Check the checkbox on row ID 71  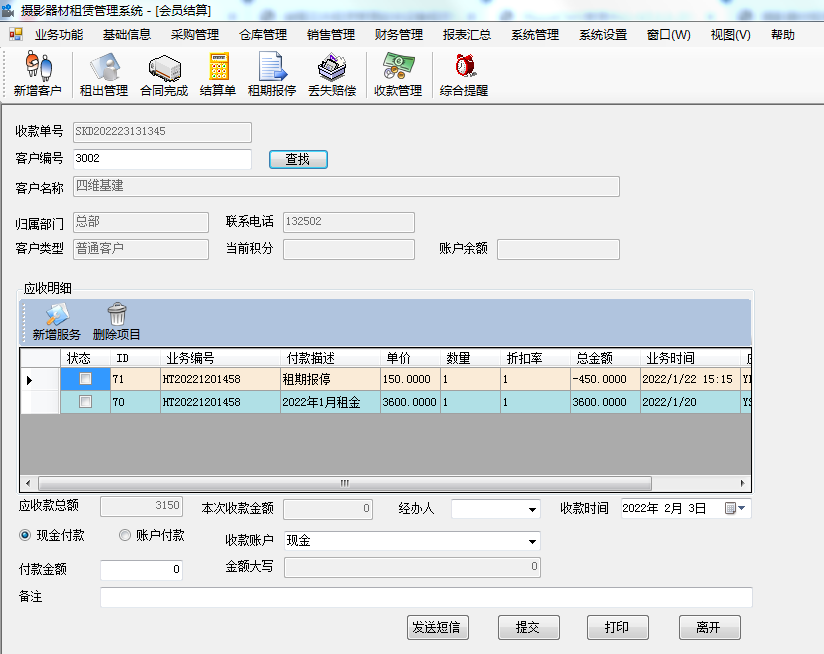[x=85, y=379]
